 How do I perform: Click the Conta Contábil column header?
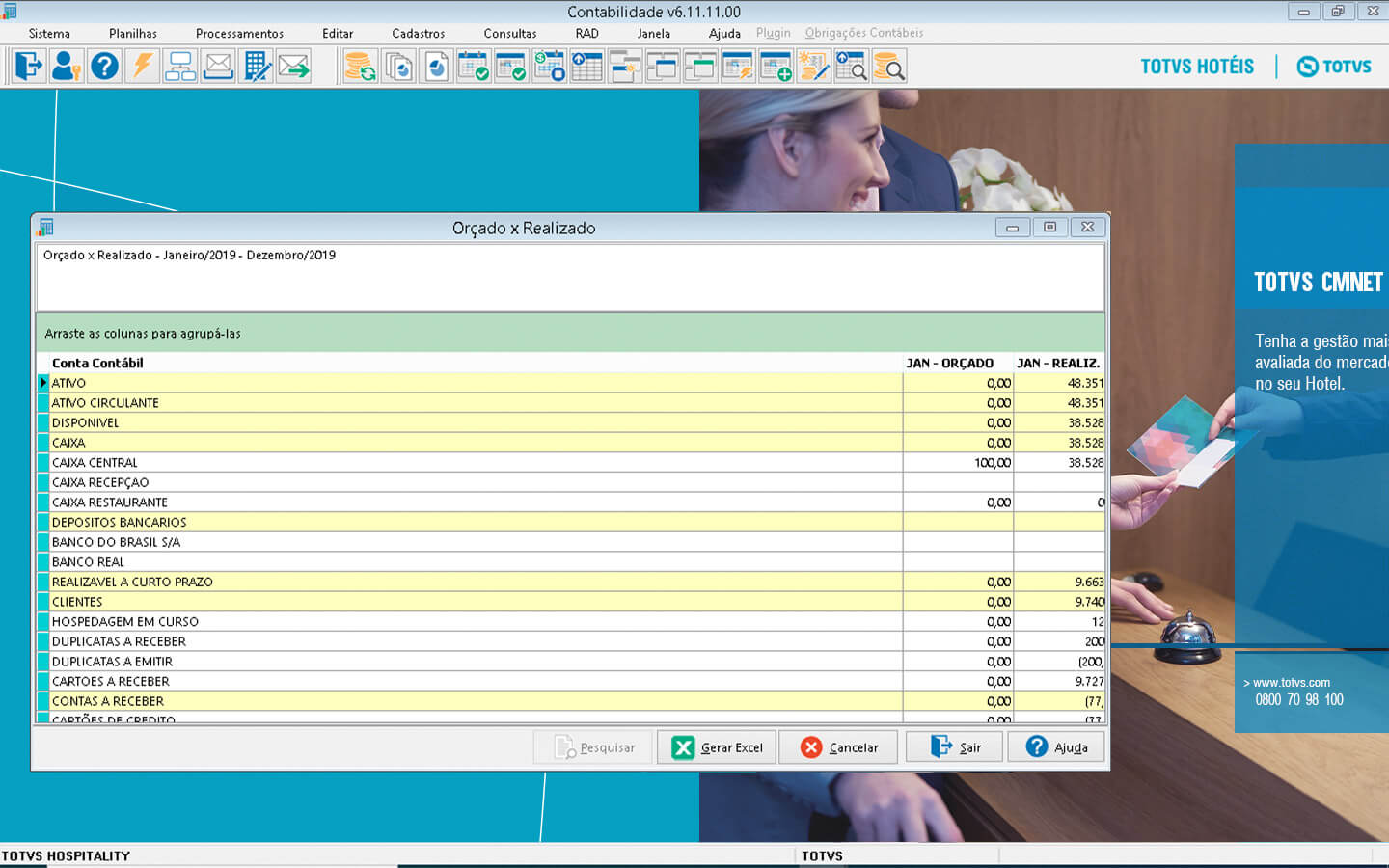97,363
